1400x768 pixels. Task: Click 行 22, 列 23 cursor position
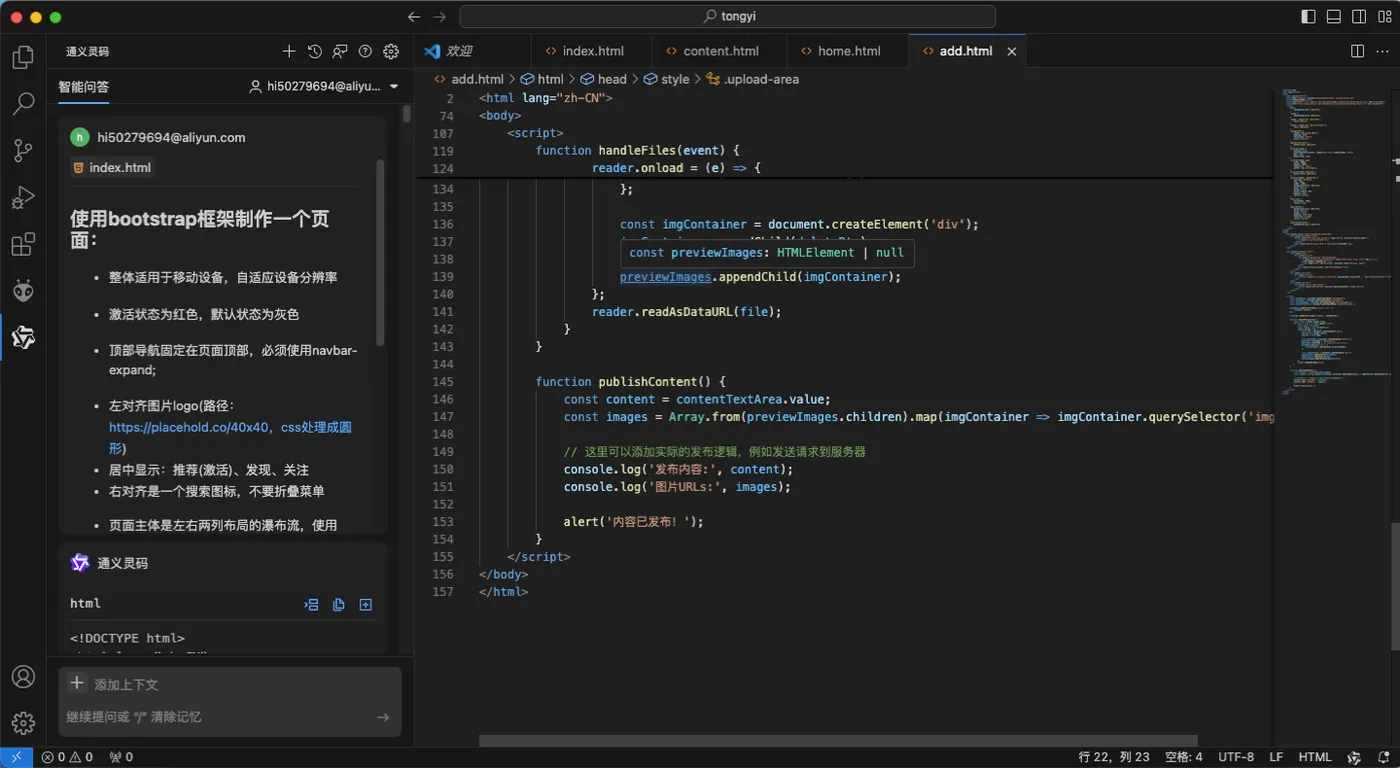[x=1114, y=757]
